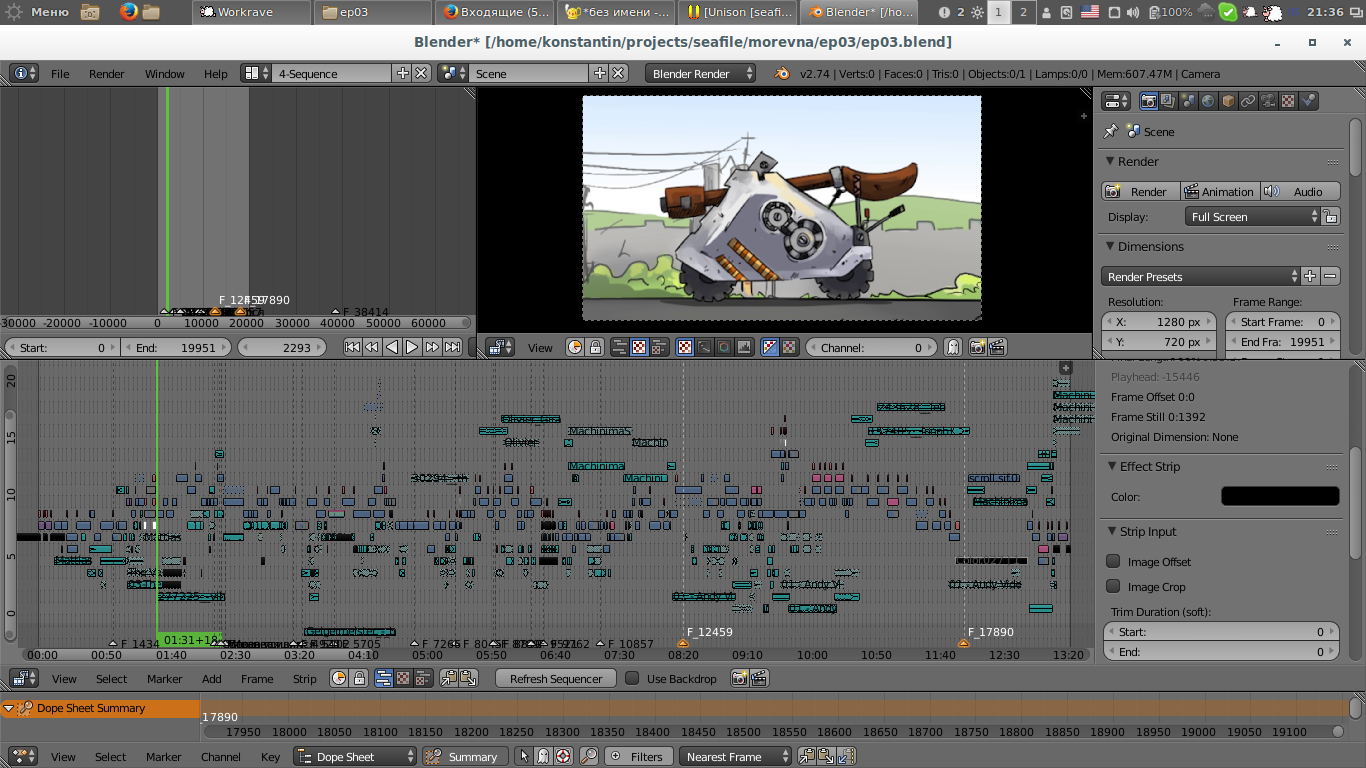Add a new render preset with plus
Image resolution: width=1366 pixels, height=768 pixels.
pos(1310,276)
